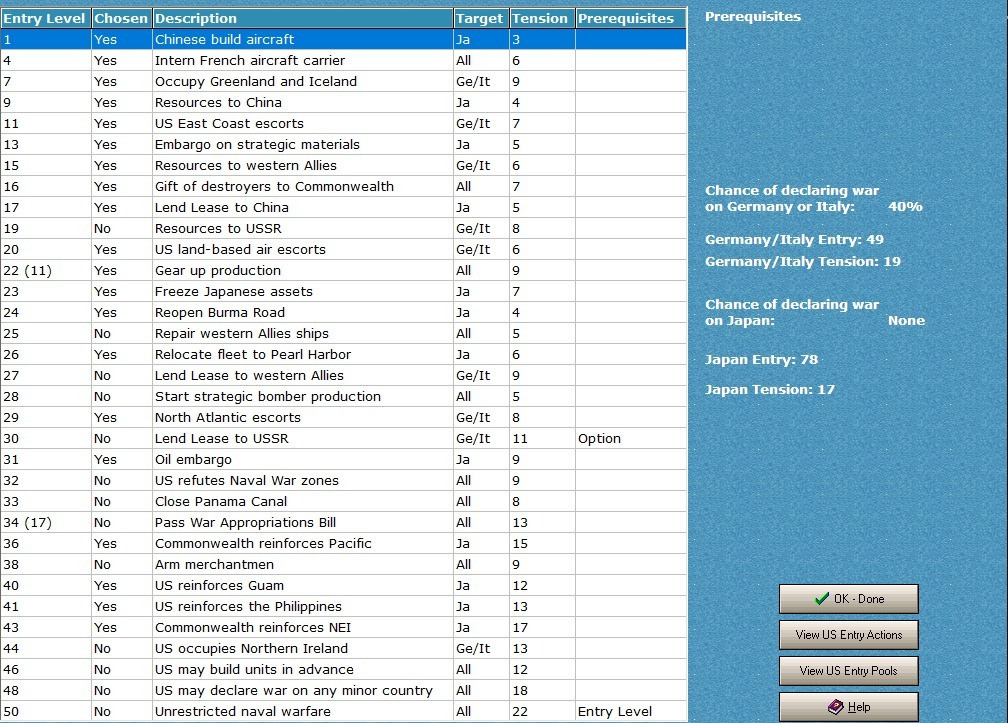Select North Atlantic escorts
Image resolution: width=1008 pixels, height=723 pixels.
point(343,417)
